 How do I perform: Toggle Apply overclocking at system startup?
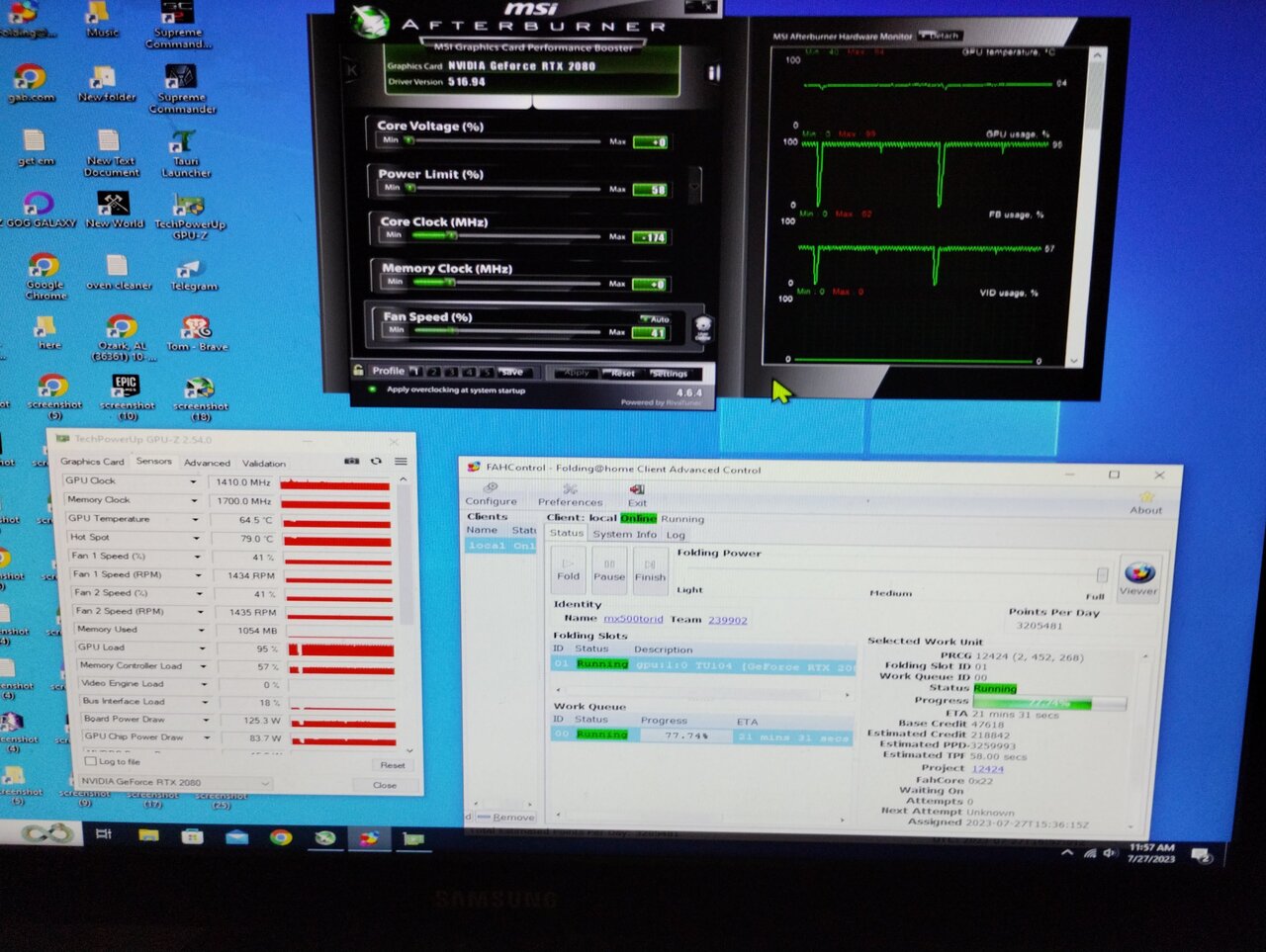coord(372,389)
